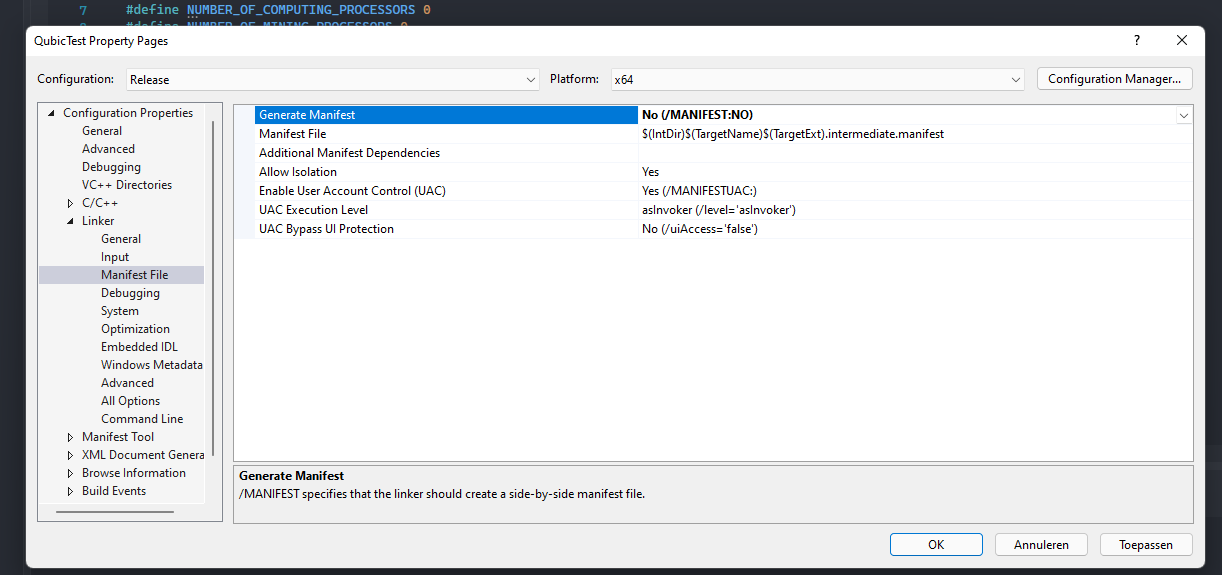Expand the C/C++ tree node
1222x575 pixels.
70,203
